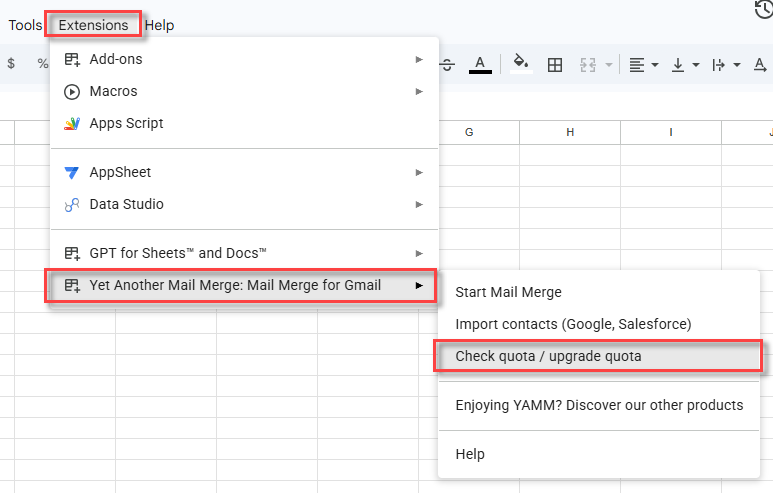Screen dimensions: 773x493
Task: Open Help in YAMM submenu
Action: click(x=599, y=454)
